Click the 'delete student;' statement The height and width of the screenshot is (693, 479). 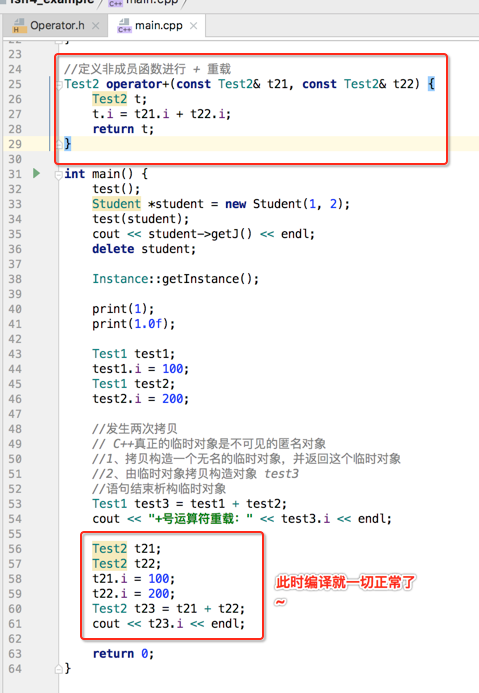coord(144,249)
